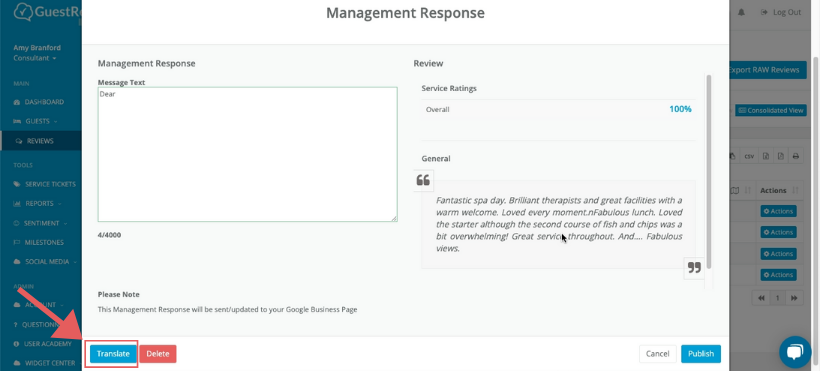The width and height of the screenshot is (820, 371).
Task: Publish the management response
Action: 701,354
